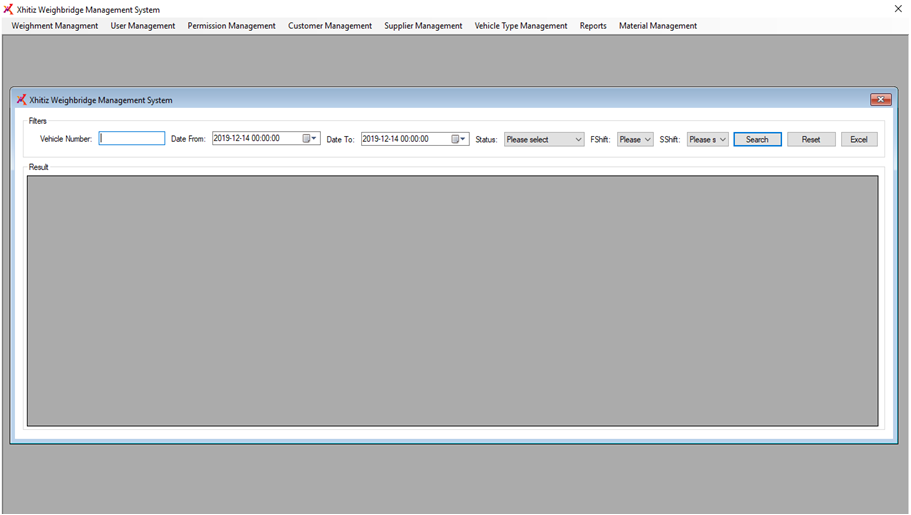Click the Xhitiz logo icon of inner window
Viewport: 911px width, 515px height.
(21, 100)
